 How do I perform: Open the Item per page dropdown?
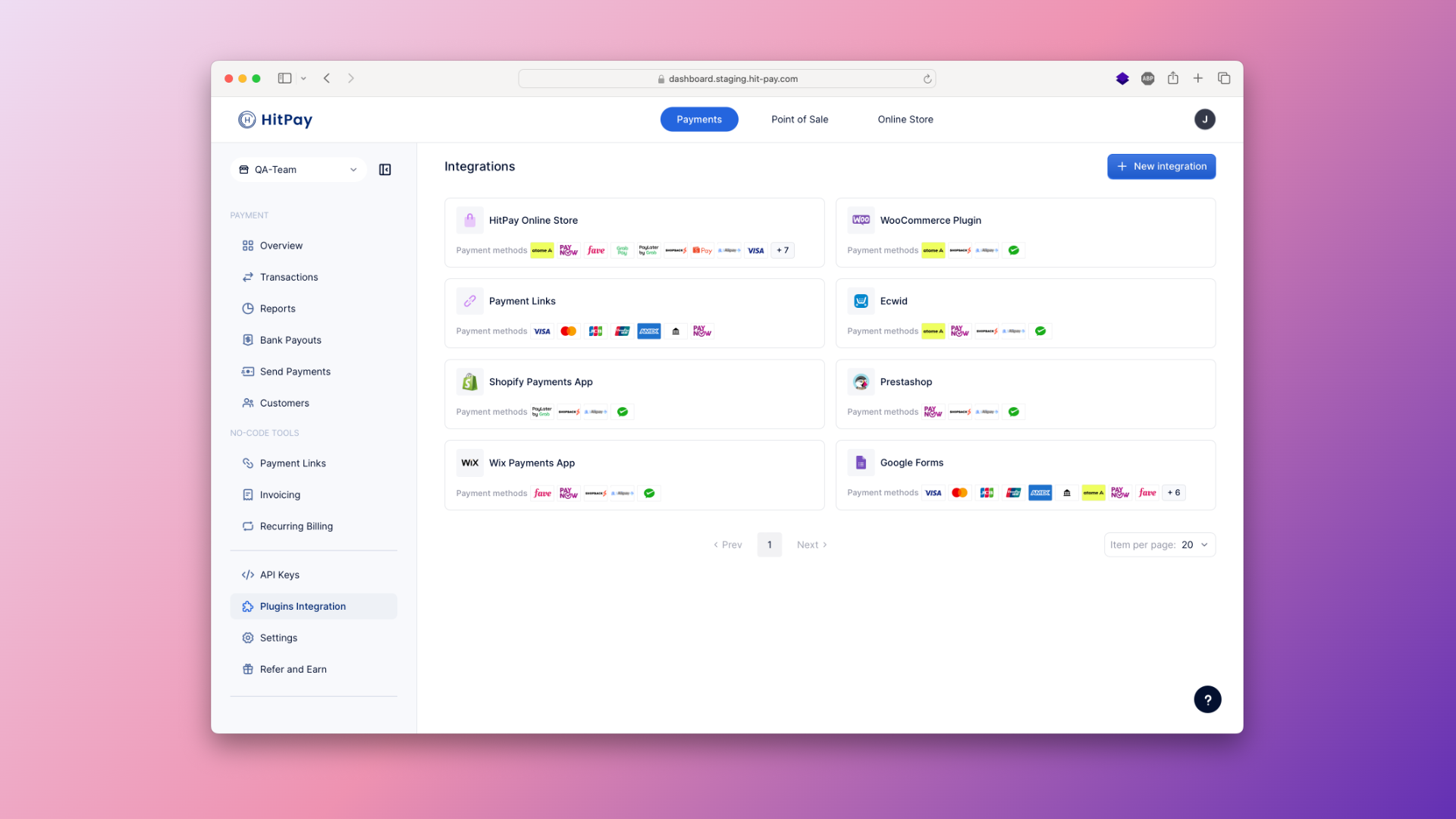tap(1159, 545)
